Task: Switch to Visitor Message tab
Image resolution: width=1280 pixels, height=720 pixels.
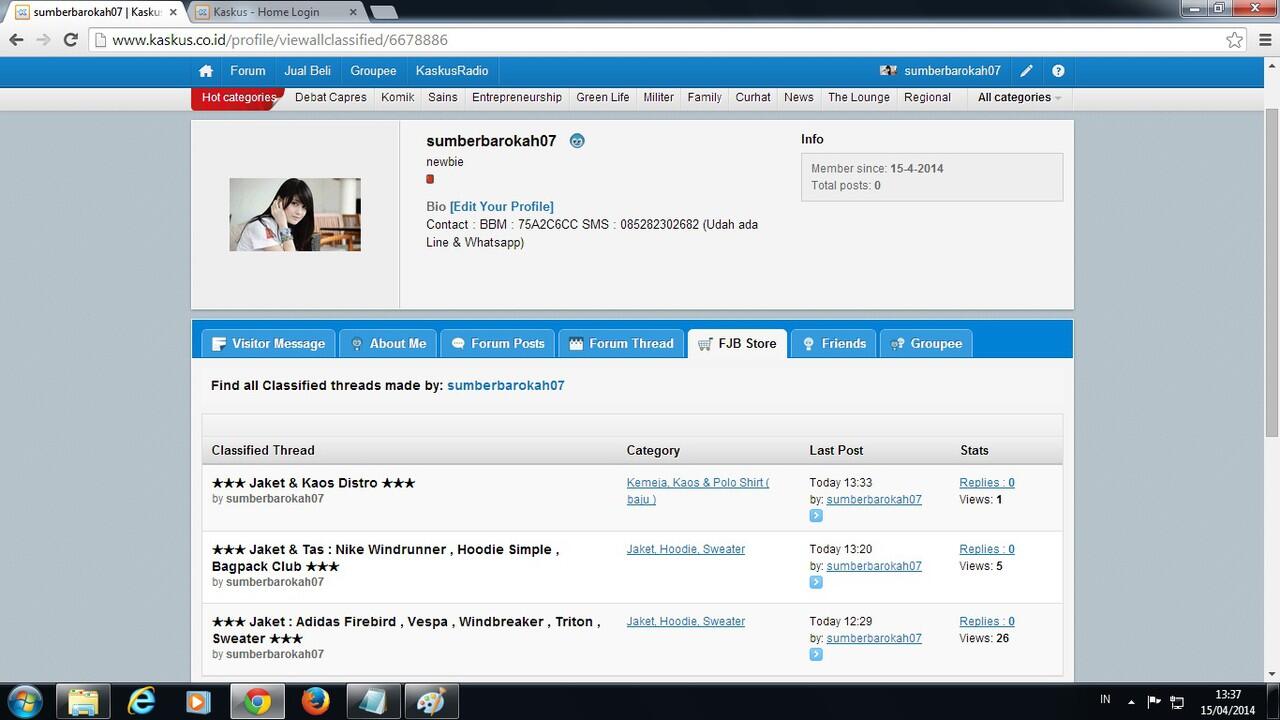Action: click(268, 343)
